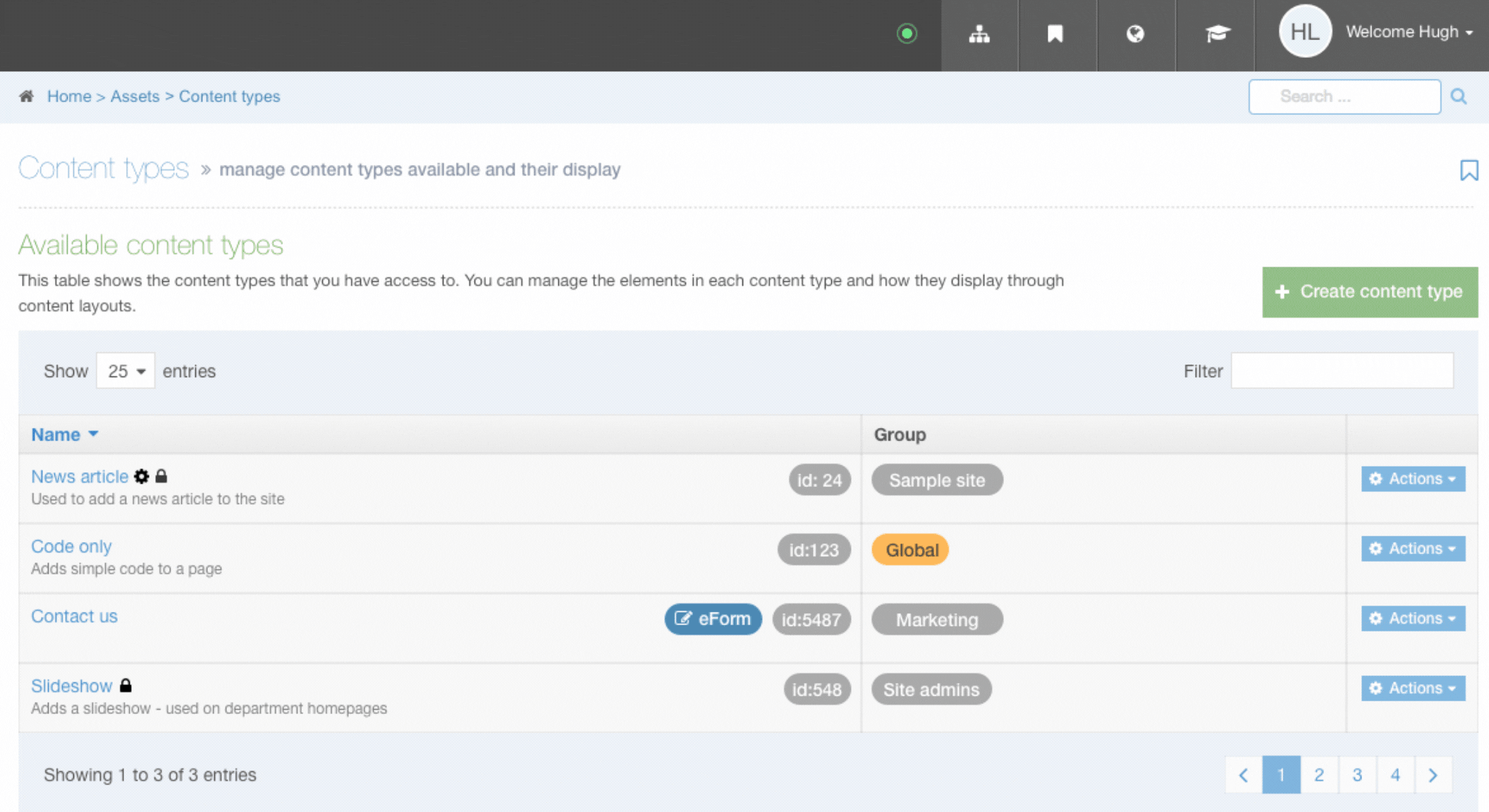Bookmark this page with outline bookmark icon

pos(1469,170)
